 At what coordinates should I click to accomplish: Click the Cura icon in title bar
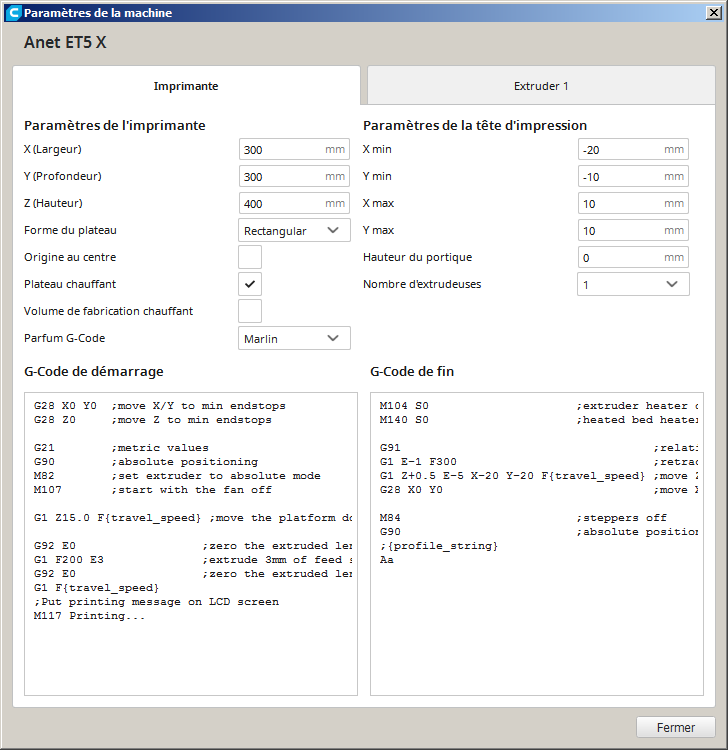(x=14, y=13)
